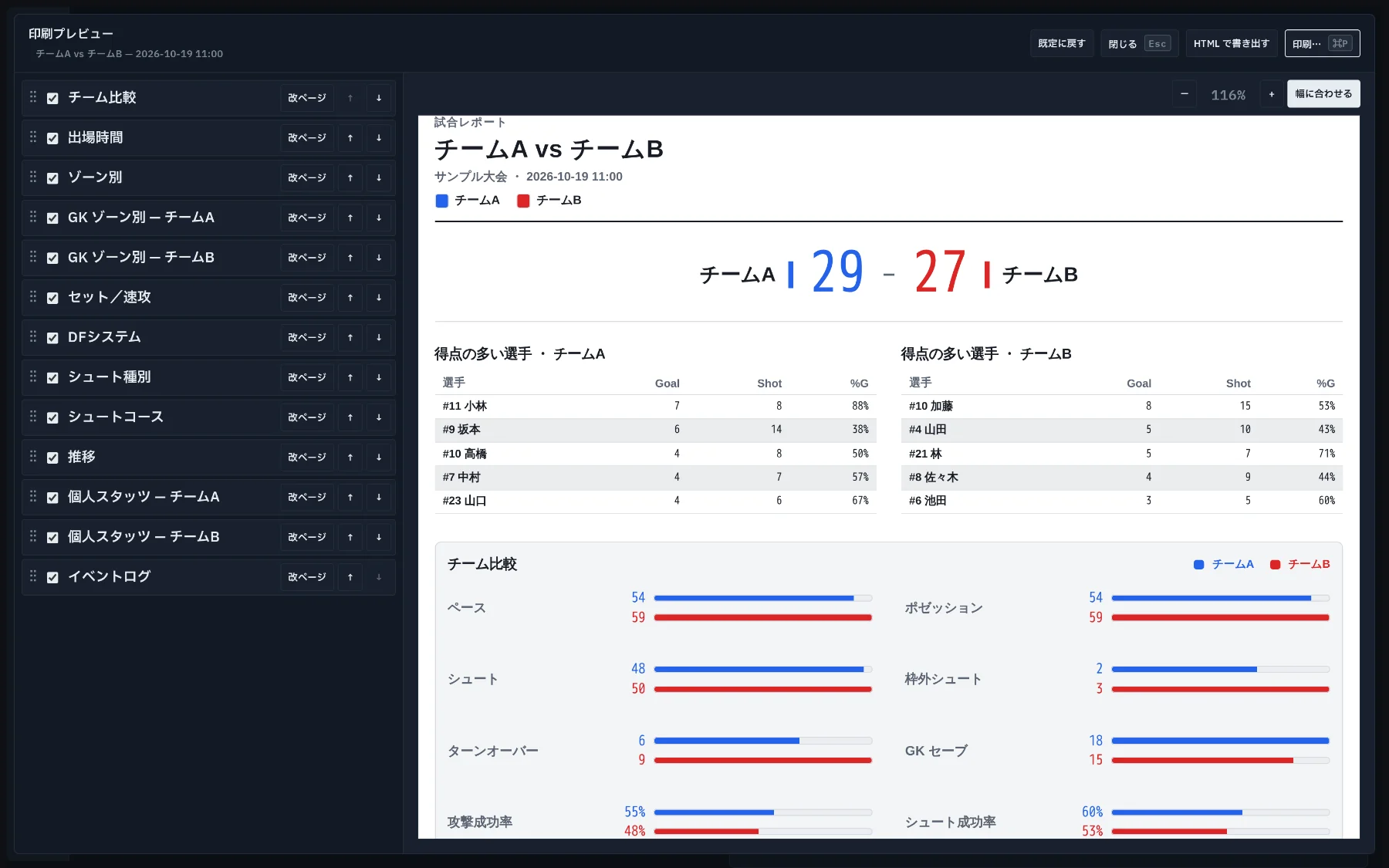Move セット／速攻 section up

pos(350,298)
